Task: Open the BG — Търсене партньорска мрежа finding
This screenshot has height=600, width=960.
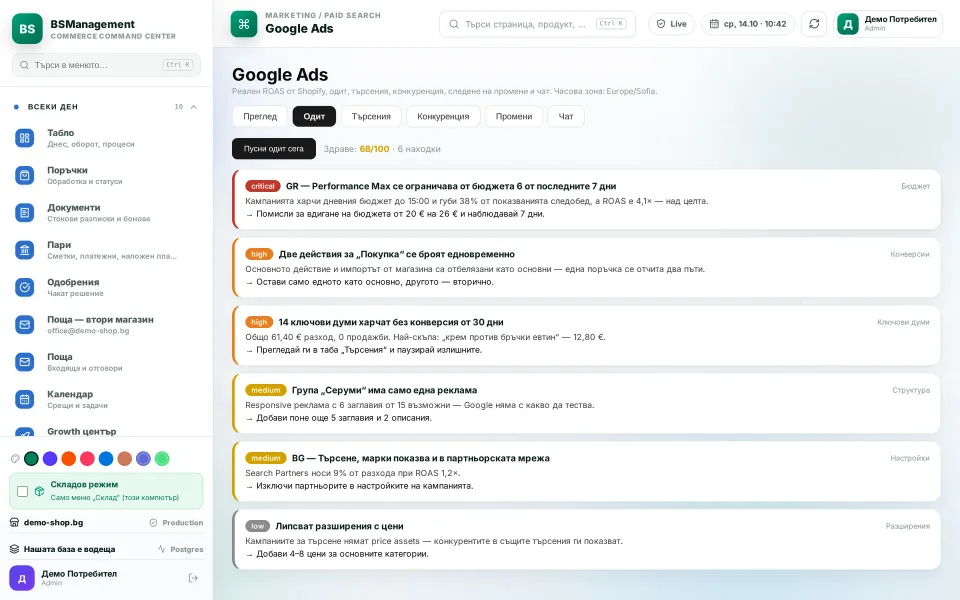Action: 587,471
